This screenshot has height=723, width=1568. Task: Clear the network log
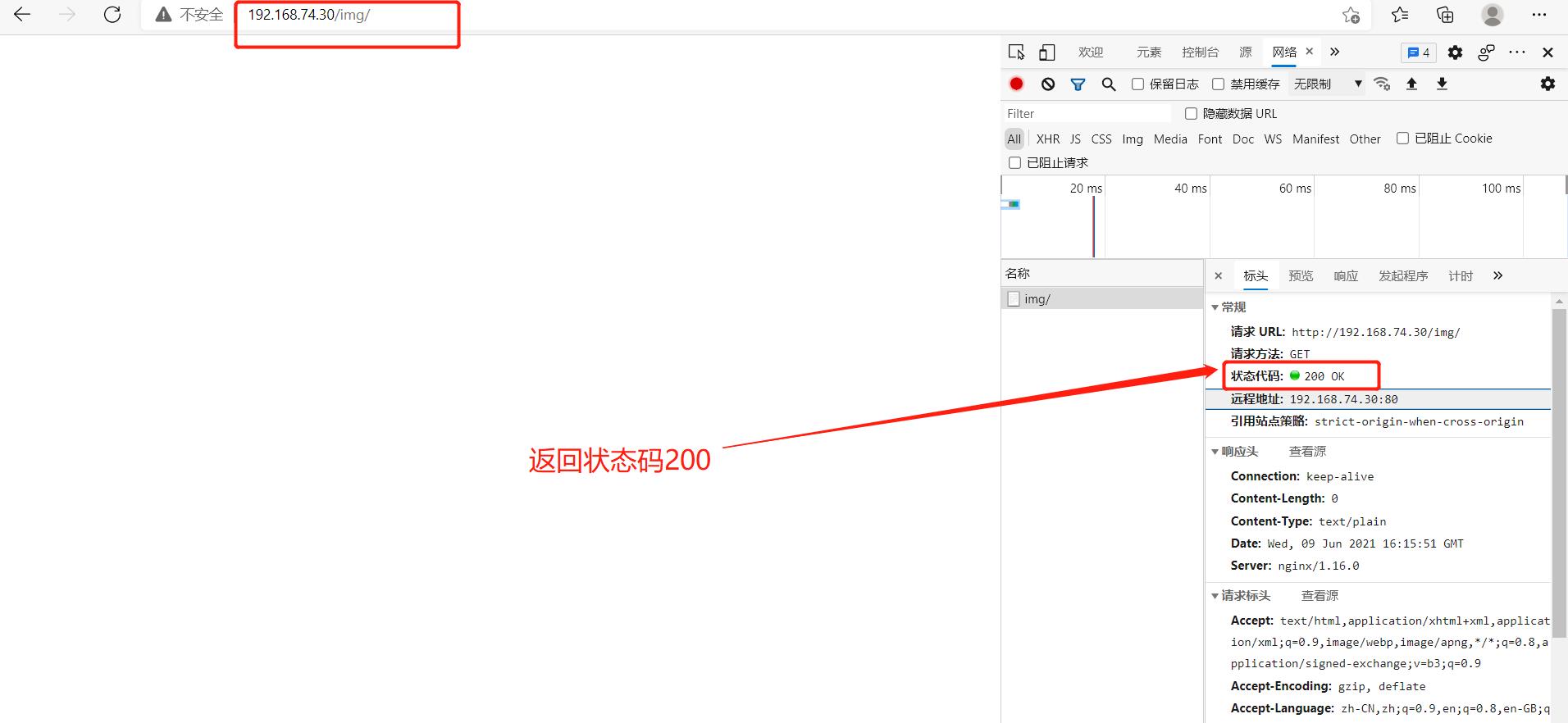pyautogui.click(x=1048, y=84)
